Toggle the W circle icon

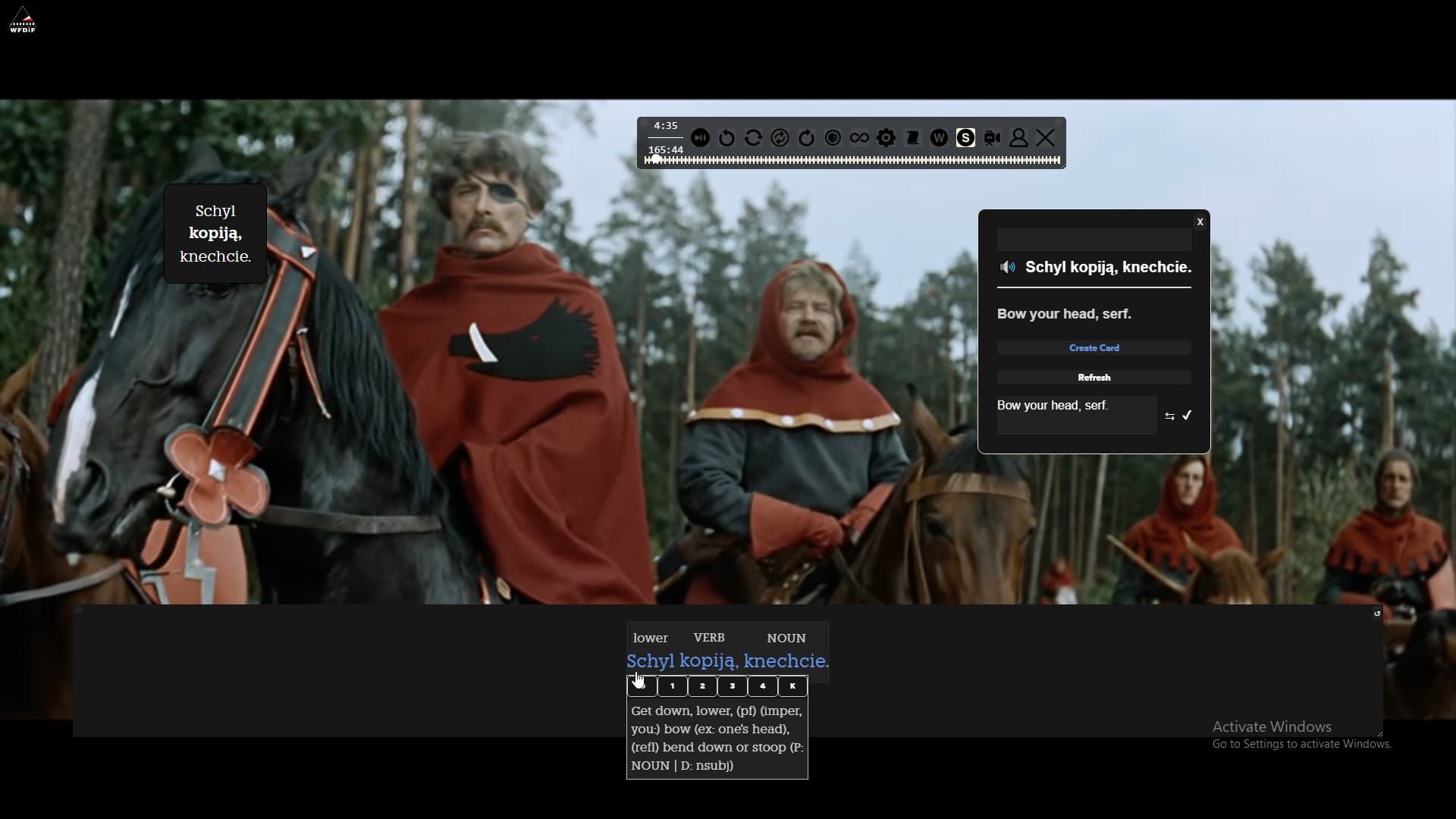(939, 138)
